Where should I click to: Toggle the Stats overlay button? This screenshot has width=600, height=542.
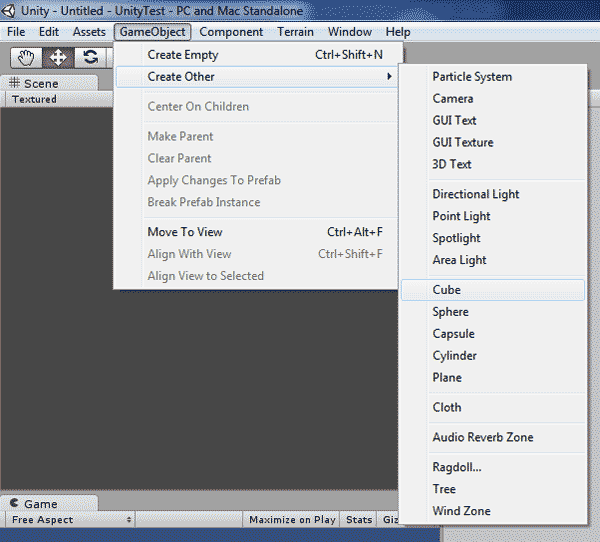point(358,520)
